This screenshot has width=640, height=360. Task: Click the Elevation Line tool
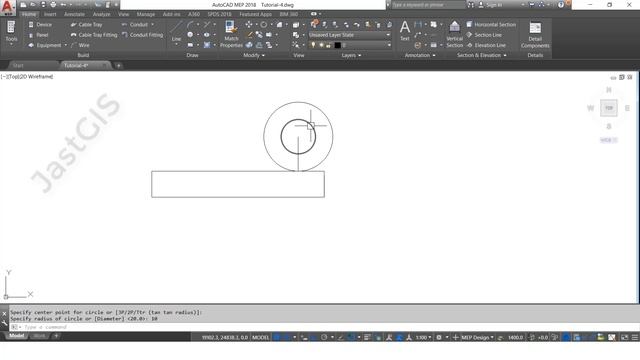click(x=486, y=45)
